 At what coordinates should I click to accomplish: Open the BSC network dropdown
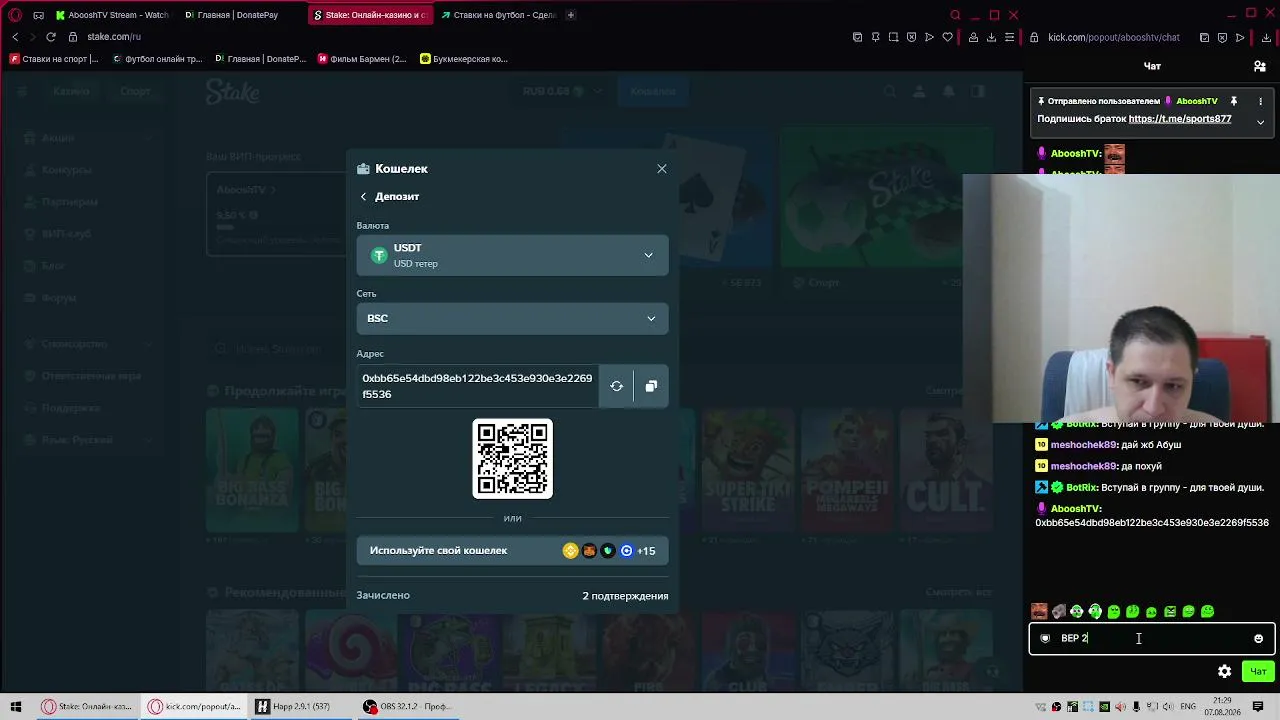tap(512, 318)
